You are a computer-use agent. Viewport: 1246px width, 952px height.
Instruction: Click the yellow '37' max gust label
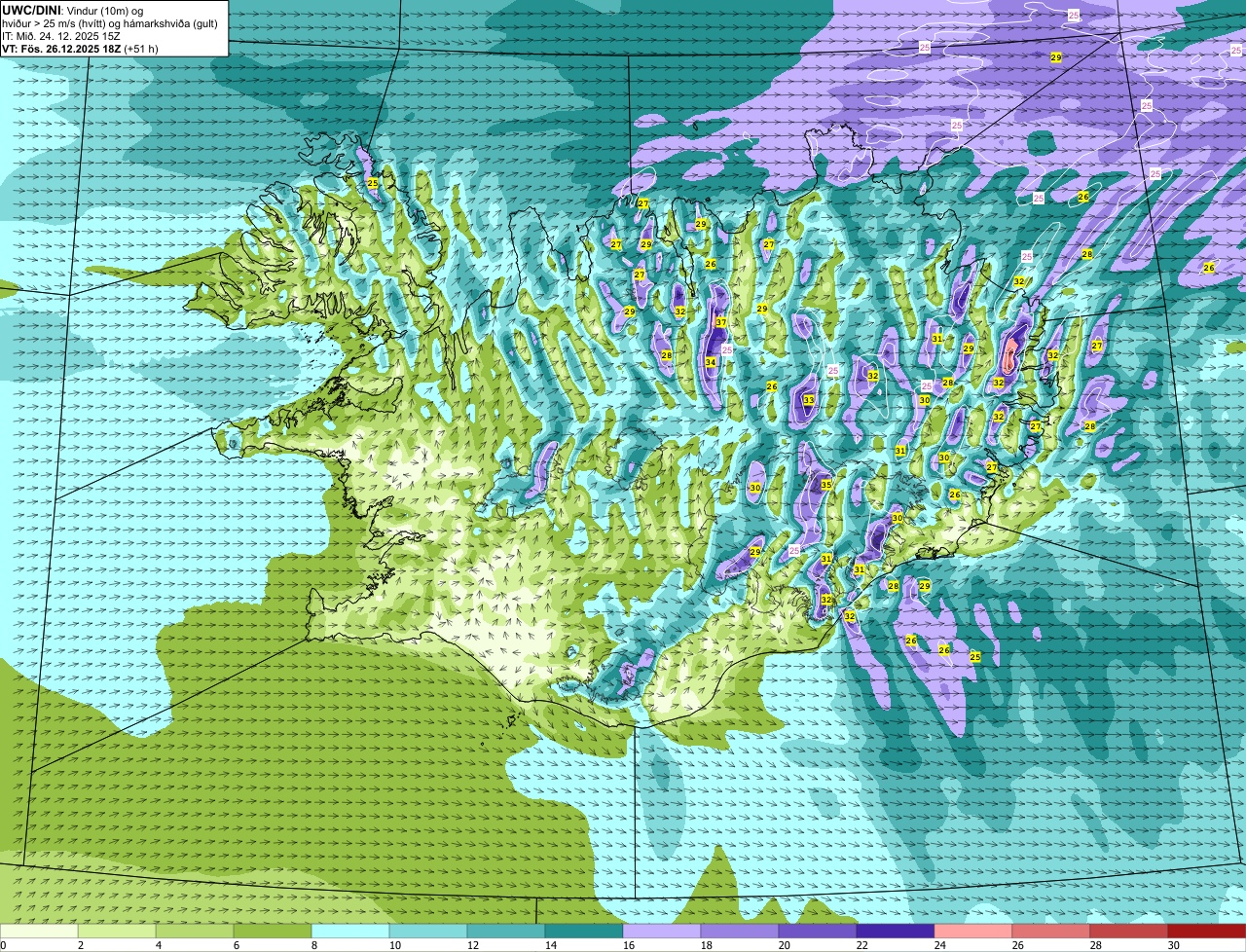(721, 322)
